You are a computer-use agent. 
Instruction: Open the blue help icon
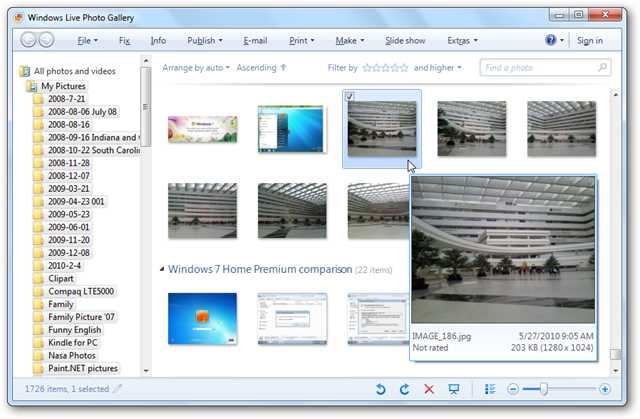[x=551, y=40]
